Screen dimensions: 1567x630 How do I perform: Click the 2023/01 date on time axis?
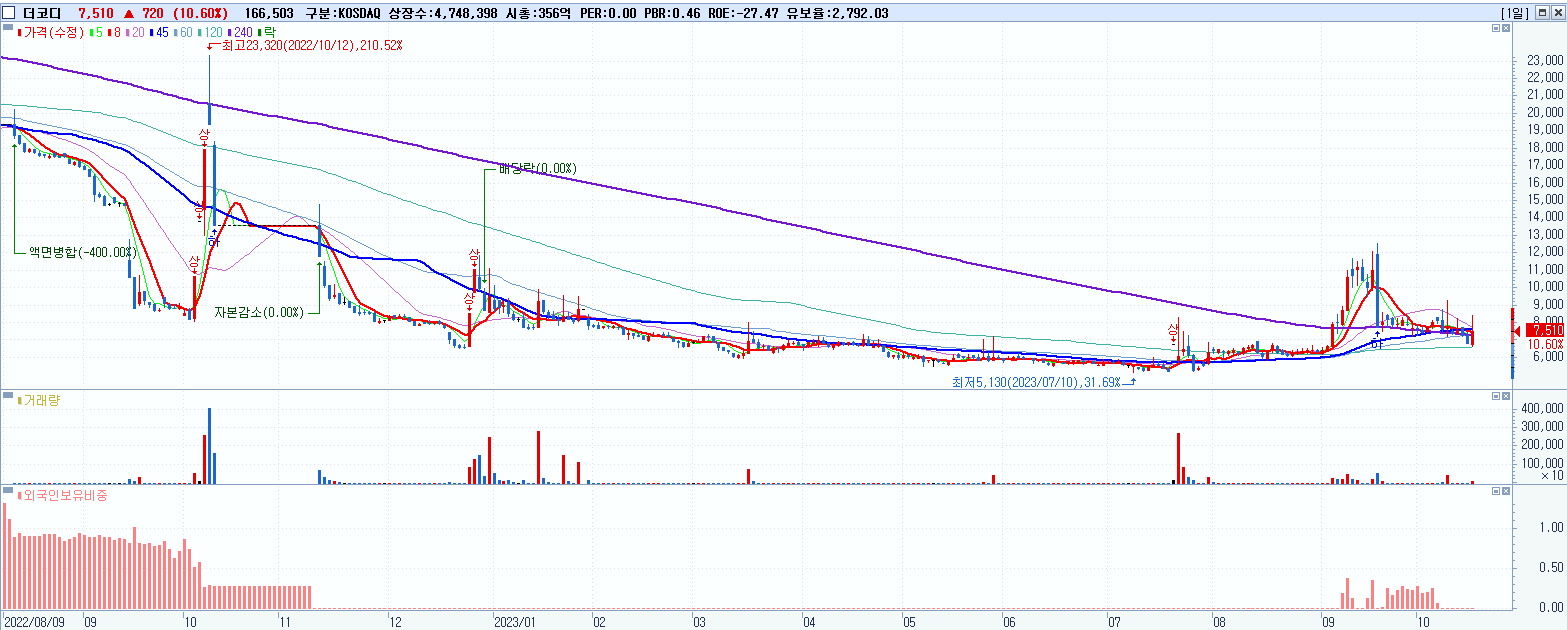pos(516,621)
